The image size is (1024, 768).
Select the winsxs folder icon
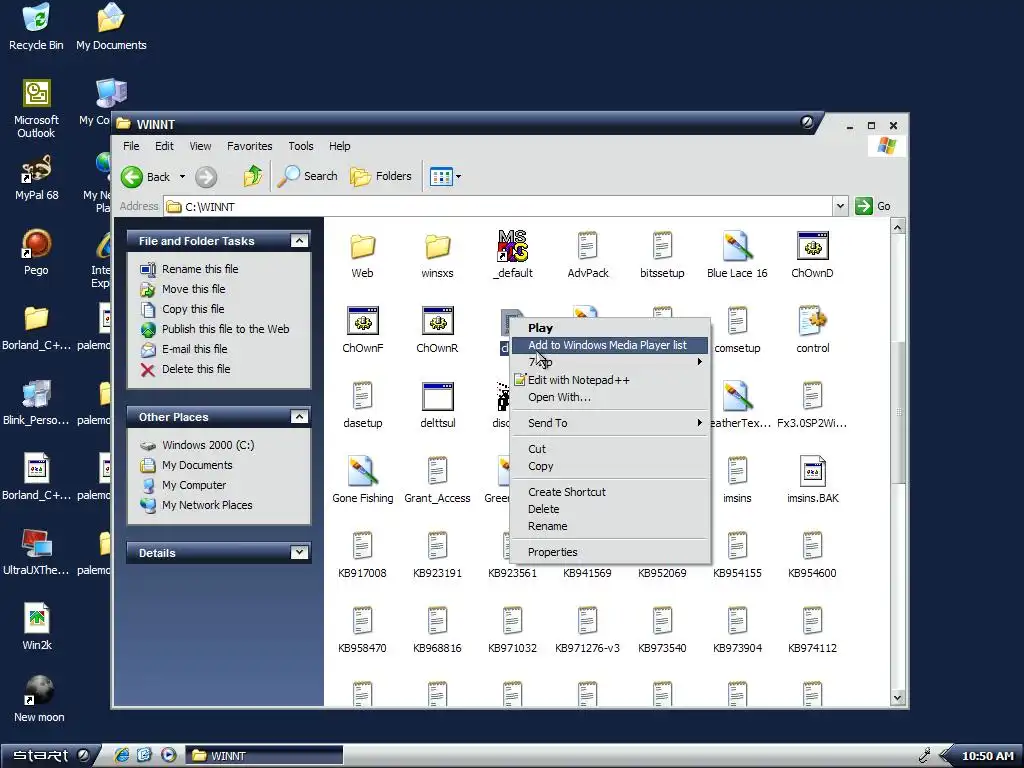pyautogui.click(x=438, y=247)
